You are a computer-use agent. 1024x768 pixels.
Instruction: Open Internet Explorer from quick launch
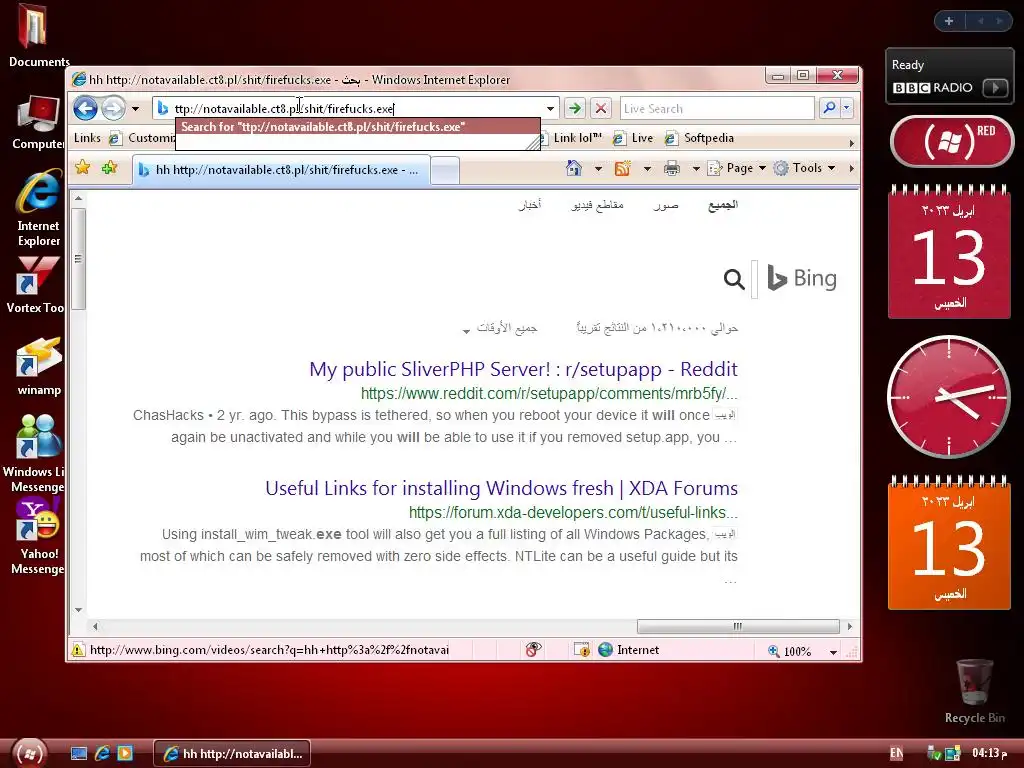[x=103, y=754]
